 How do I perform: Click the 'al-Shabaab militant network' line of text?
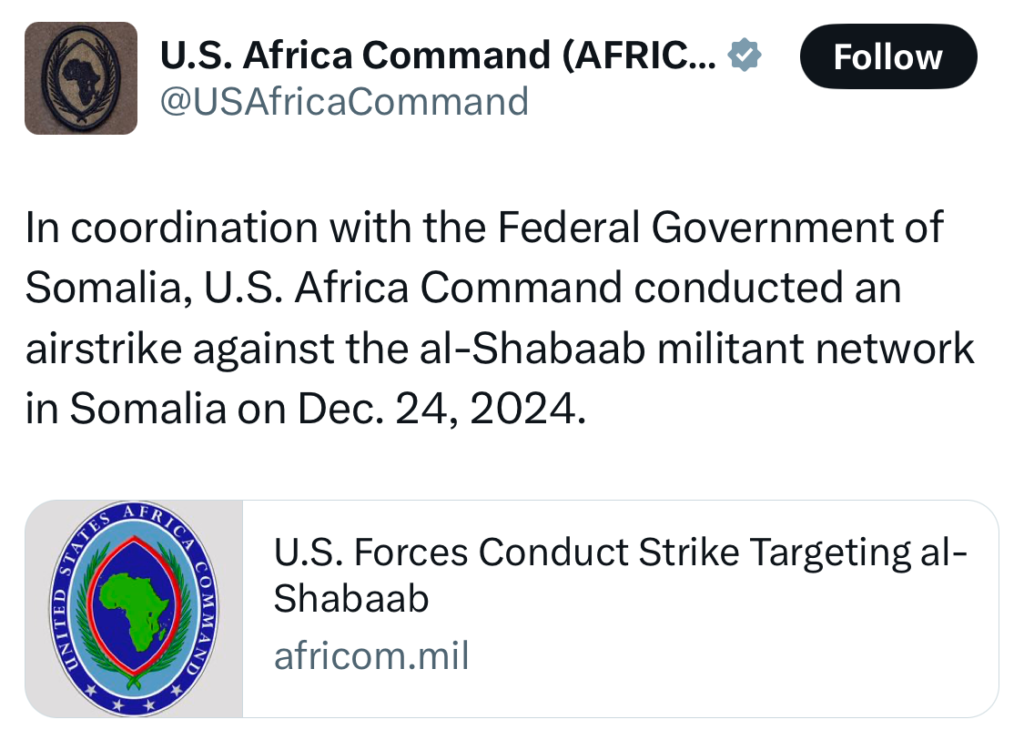(x=500, y=348)
